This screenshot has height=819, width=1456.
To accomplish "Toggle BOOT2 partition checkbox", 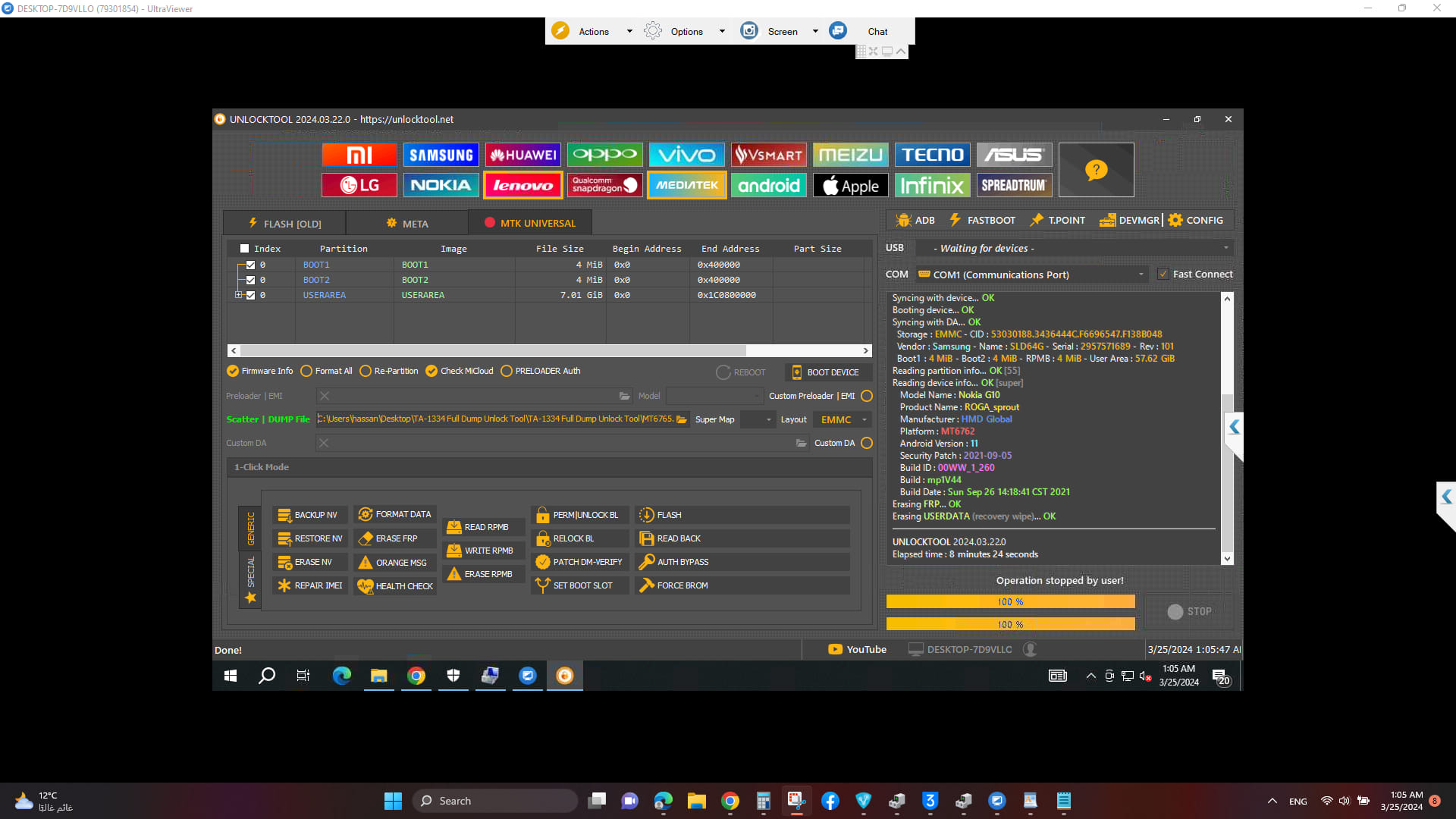I will (250, 280).
